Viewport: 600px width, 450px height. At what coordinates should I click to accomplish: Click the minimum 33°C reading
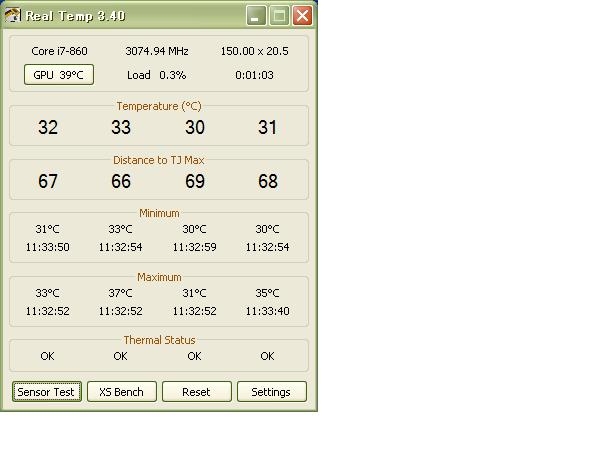click(x=121, y=229)
